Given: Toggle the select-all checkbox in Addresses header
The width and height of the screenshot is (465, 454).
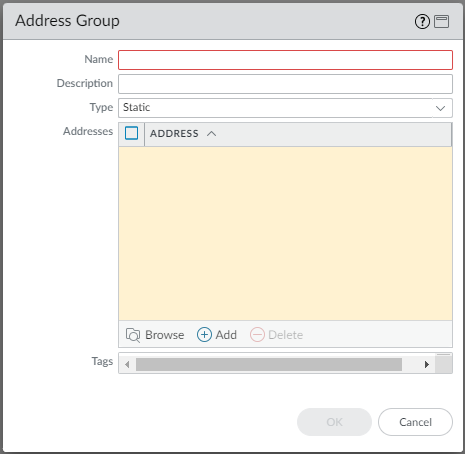Looking at the screenshot, I should (x=131, y=133).
